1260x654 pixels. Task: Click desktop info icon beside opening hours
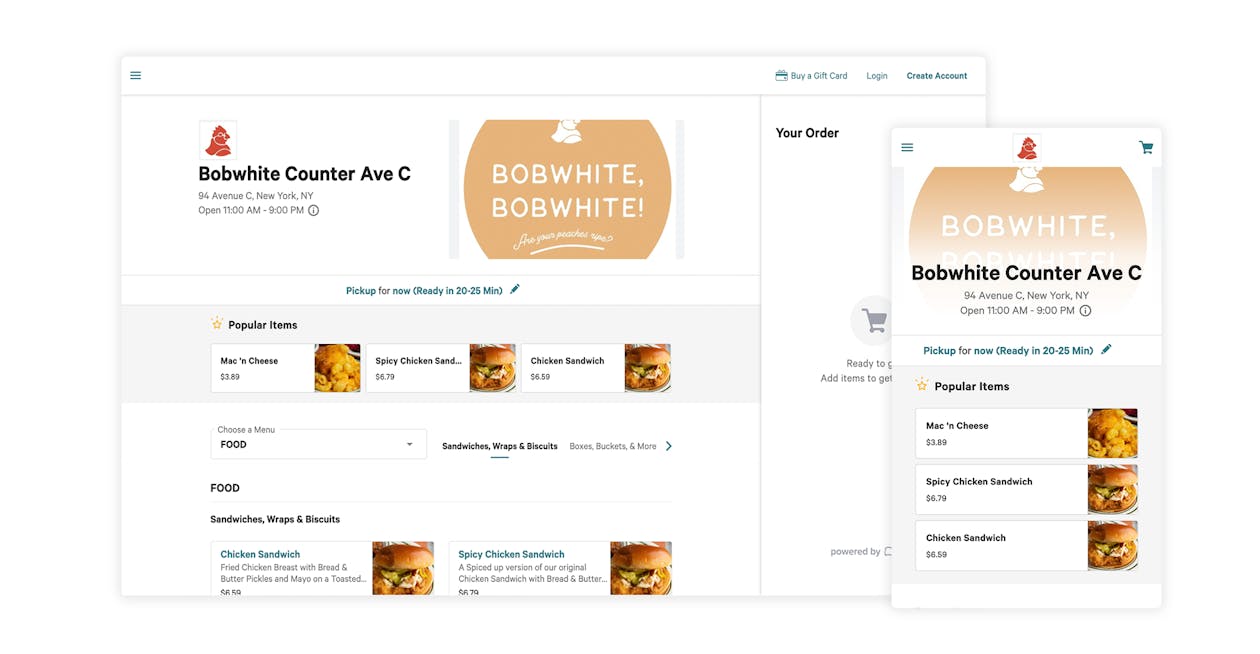pyautogui.click(x=313, y=210)
